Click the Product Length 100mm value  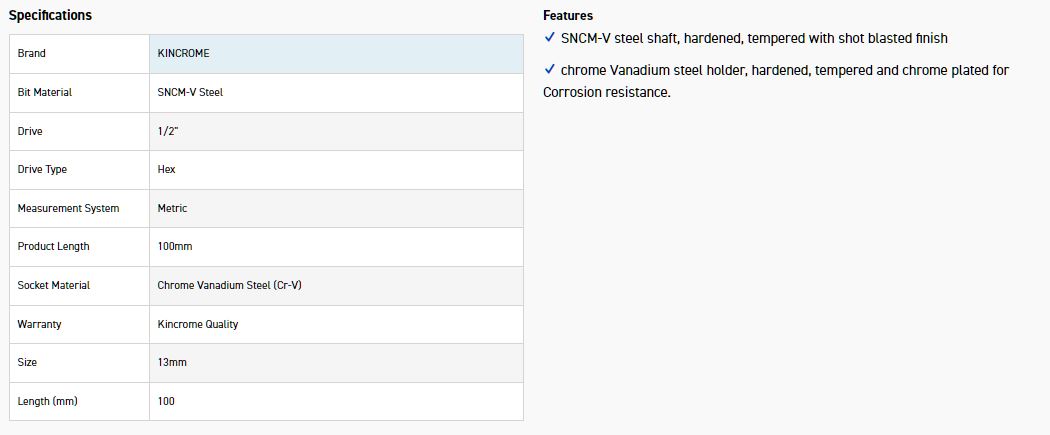(175, 246)
